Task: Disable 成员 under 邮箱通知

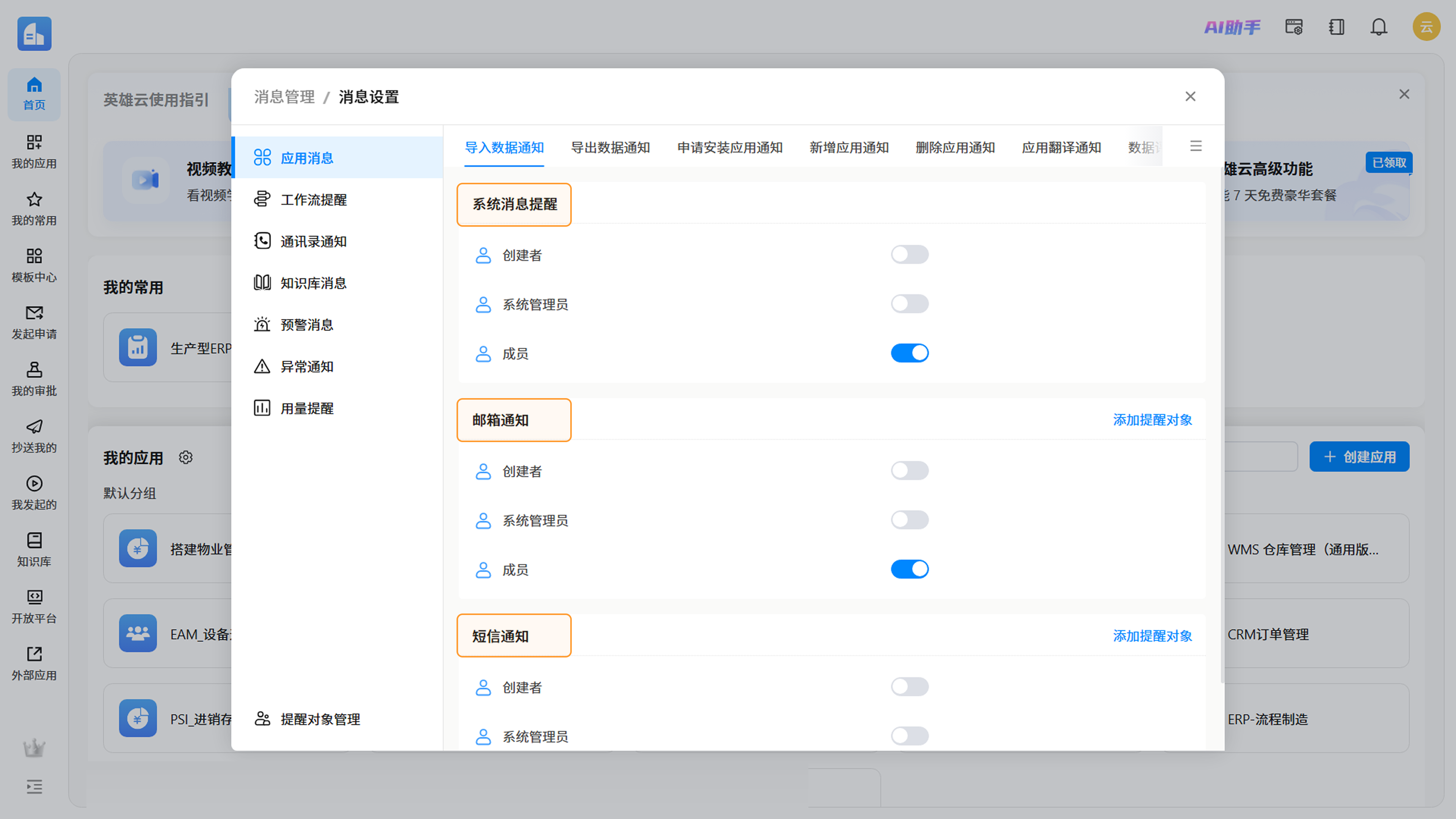Action: [910, 569]
